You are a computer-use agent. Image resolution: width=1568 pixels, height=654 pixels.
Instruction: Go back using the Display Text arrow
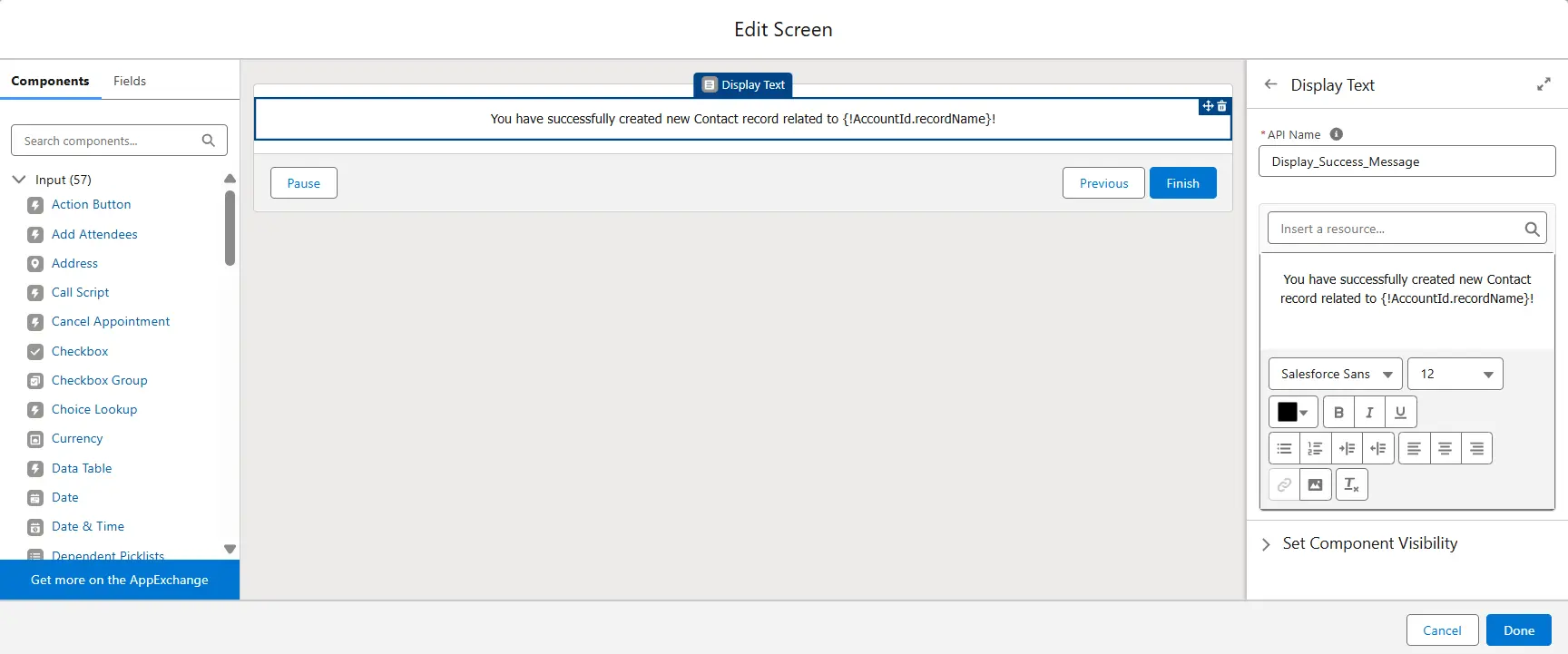coord(1270,84)
